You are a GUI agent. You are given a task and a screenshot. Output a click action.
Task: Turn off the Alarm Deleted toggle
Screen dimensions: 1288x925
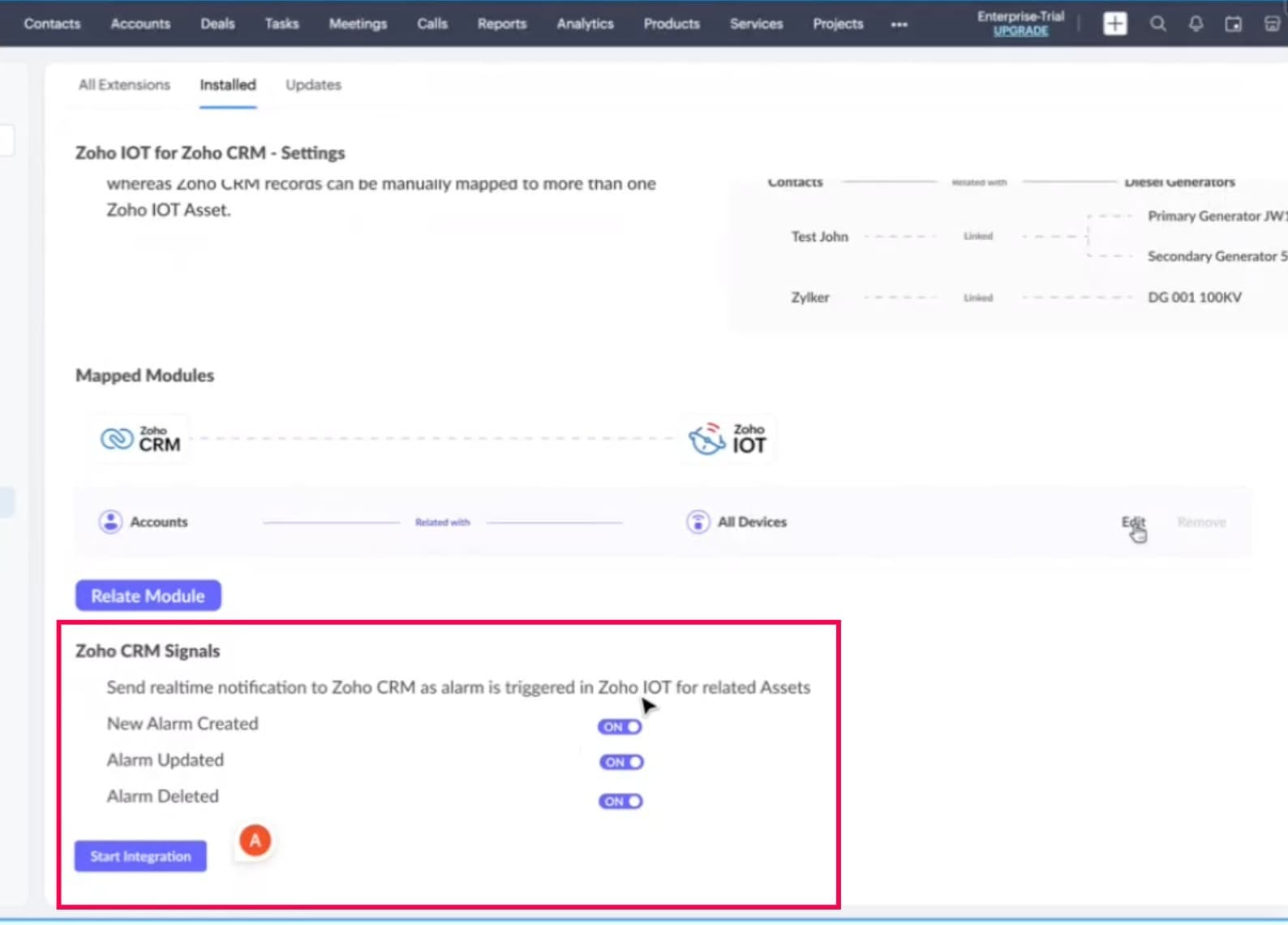(x=621, y=802)
